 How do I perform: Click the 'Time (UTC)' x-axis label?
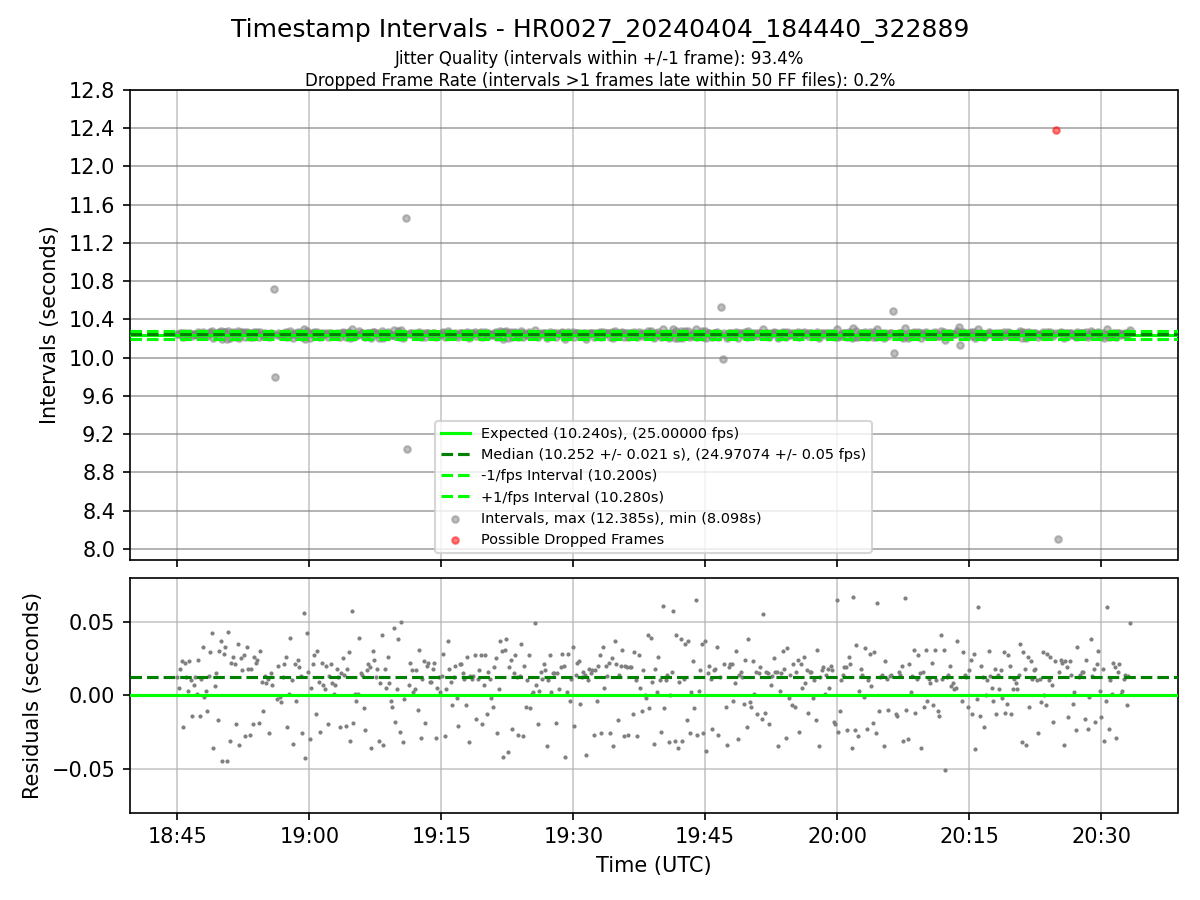point(654,865)
